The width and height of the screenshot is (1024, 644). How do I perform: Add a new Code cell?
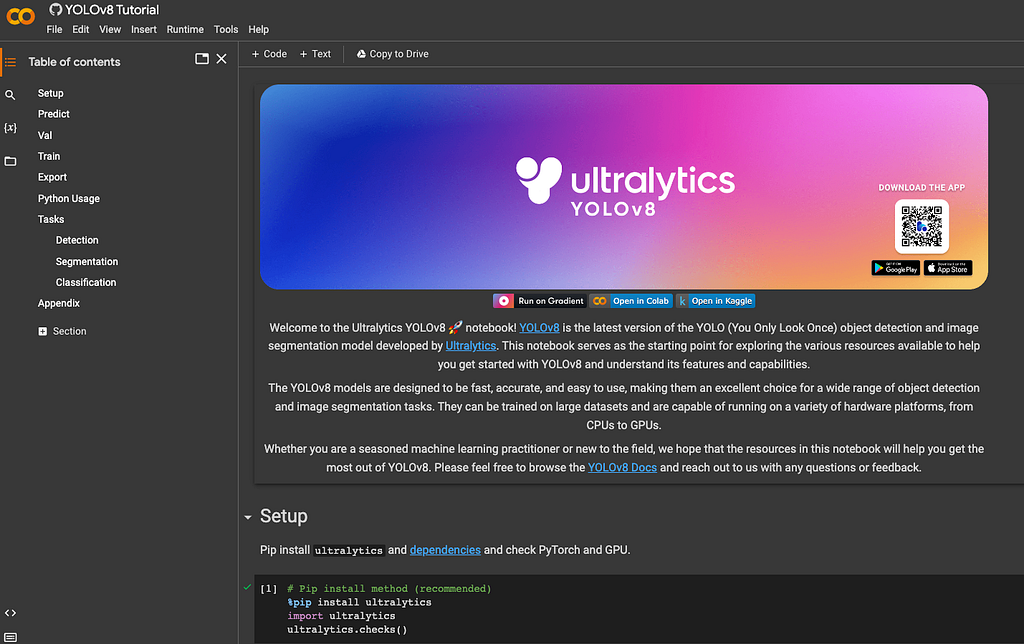[x=269, y=54]
